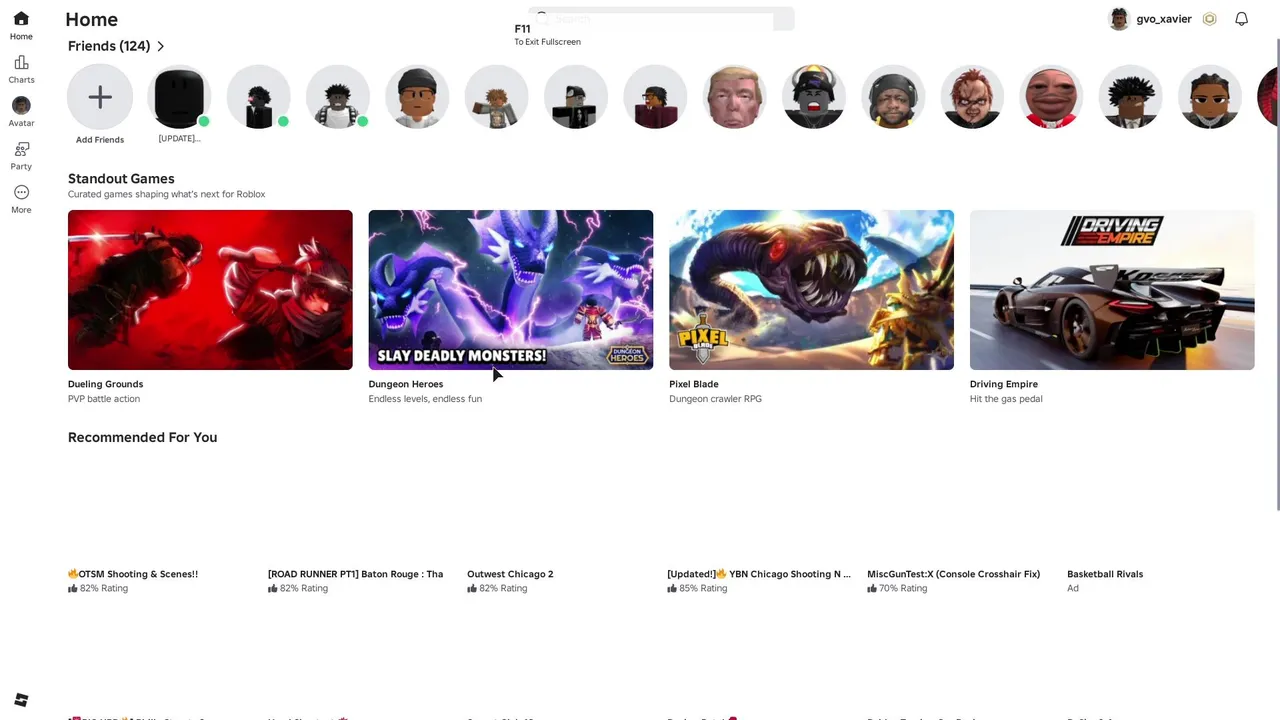
Task: Click the Friends (124) heading
Action: pyautogui.click(x=109, y=46)
